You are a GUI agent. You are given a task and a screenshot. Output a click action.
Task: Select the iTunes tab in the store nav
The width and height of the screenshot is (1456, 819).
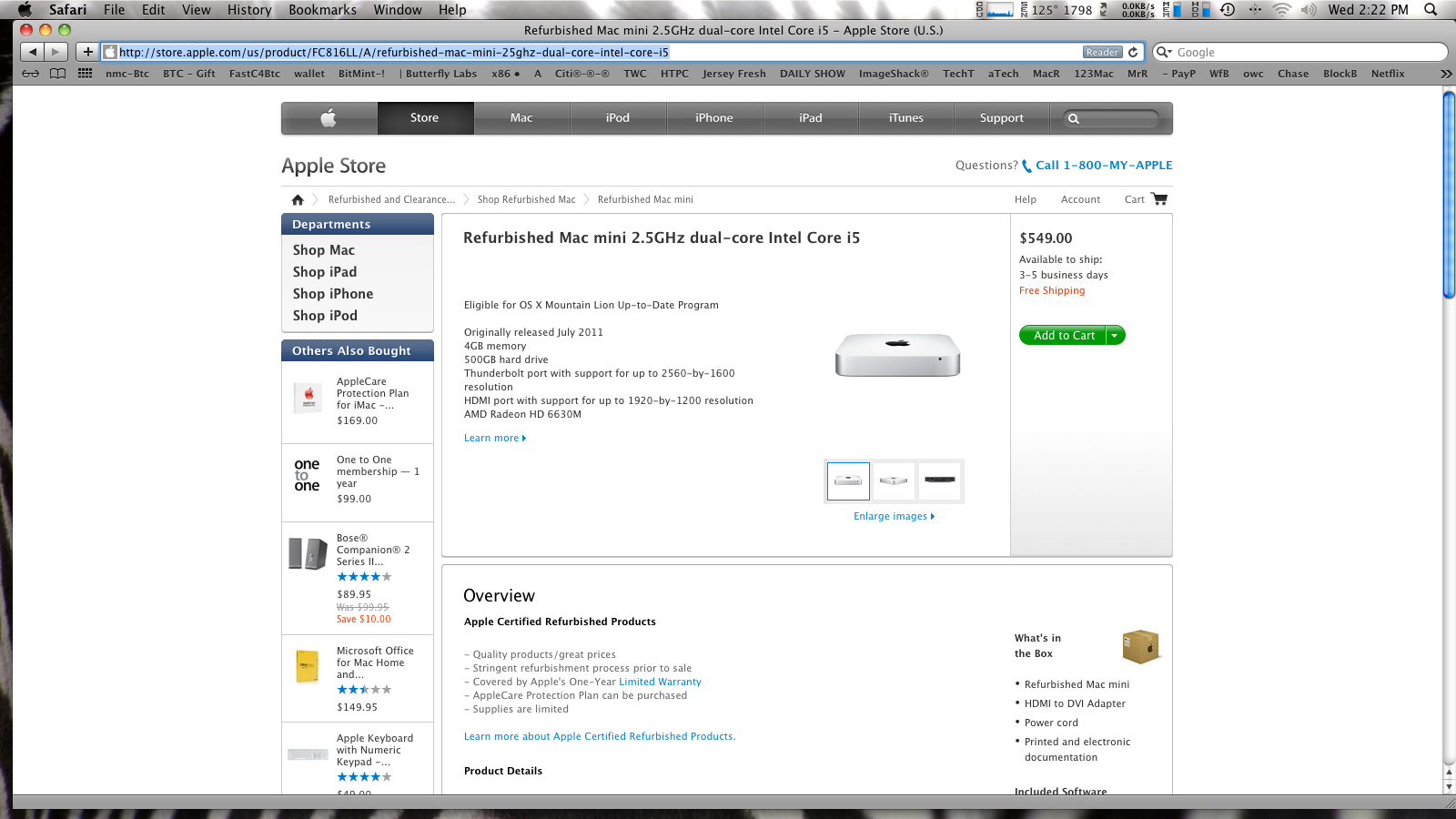click(906, 117)
